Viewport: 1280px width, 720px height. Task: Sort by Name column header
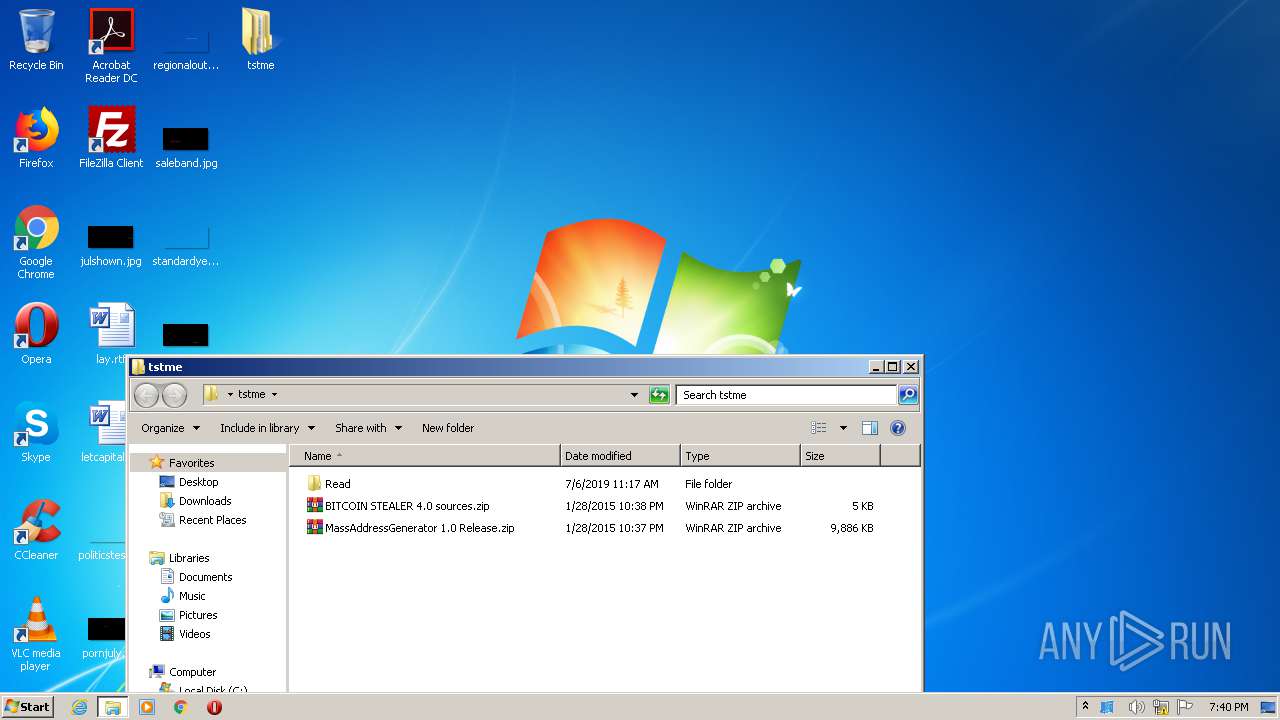(x=425, y=456)
